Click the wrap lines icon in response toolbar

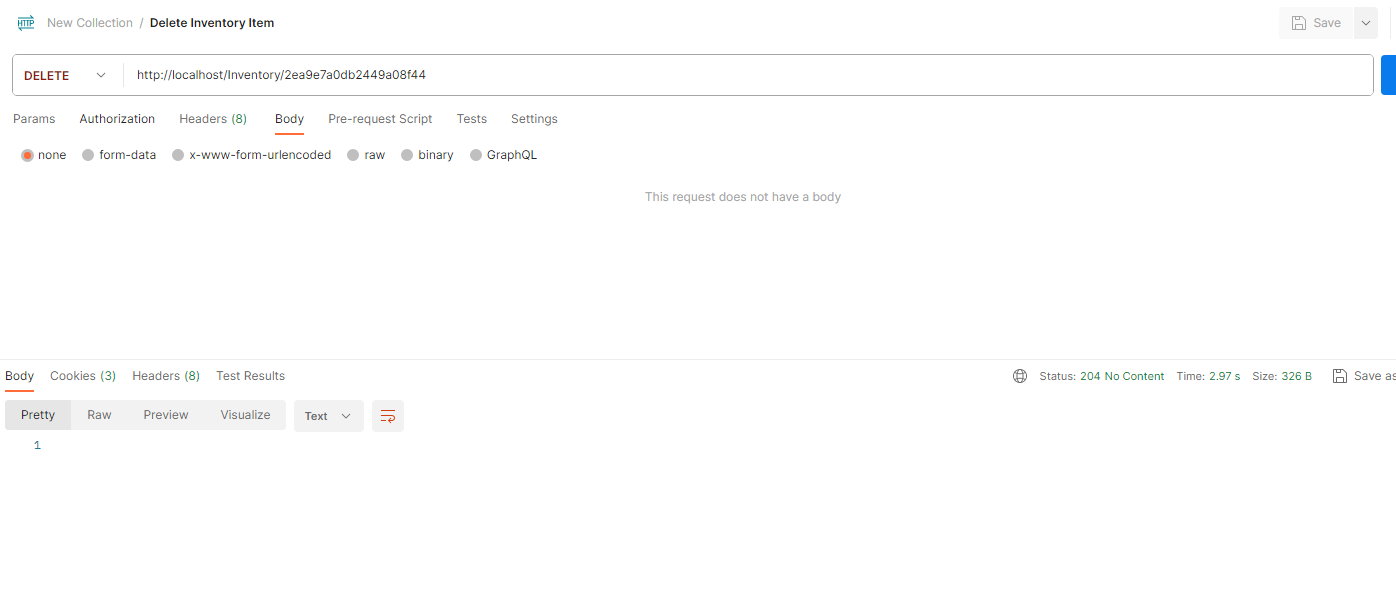(388, 416)
